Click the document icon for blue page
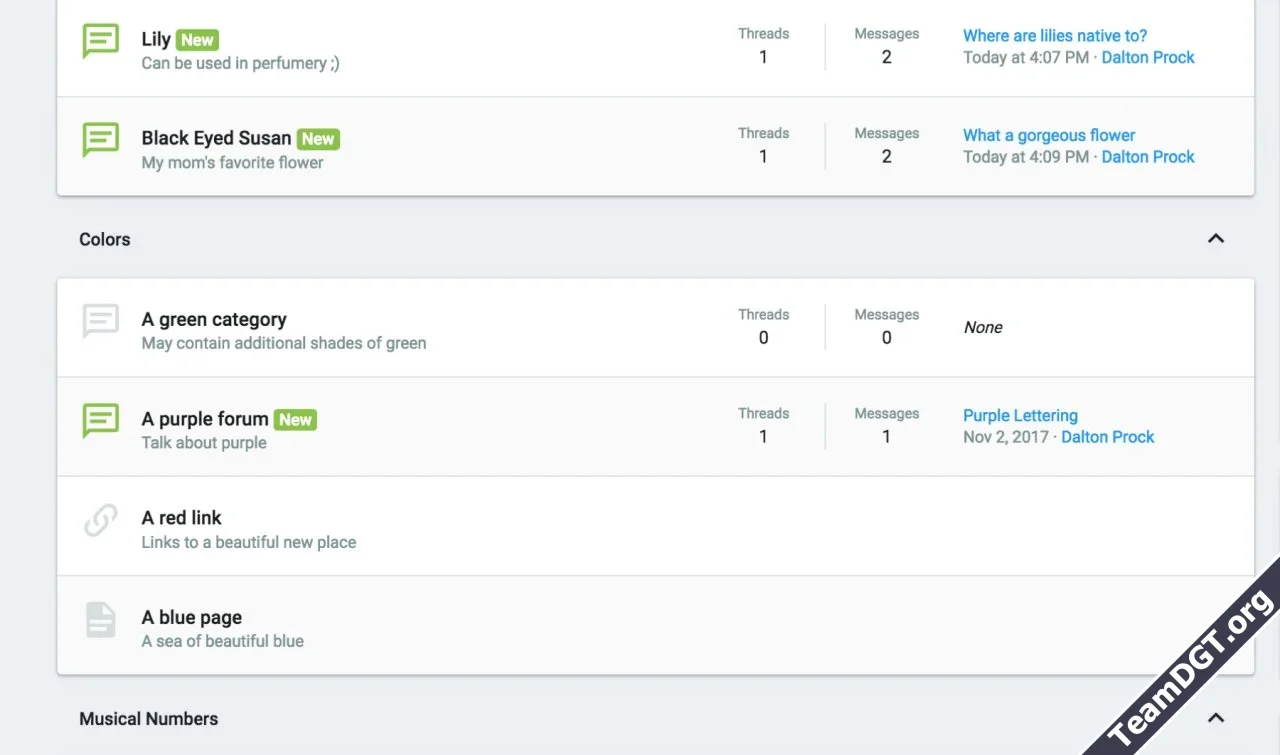This screenshot has height=755, width=1280. [x=100, y=620]
